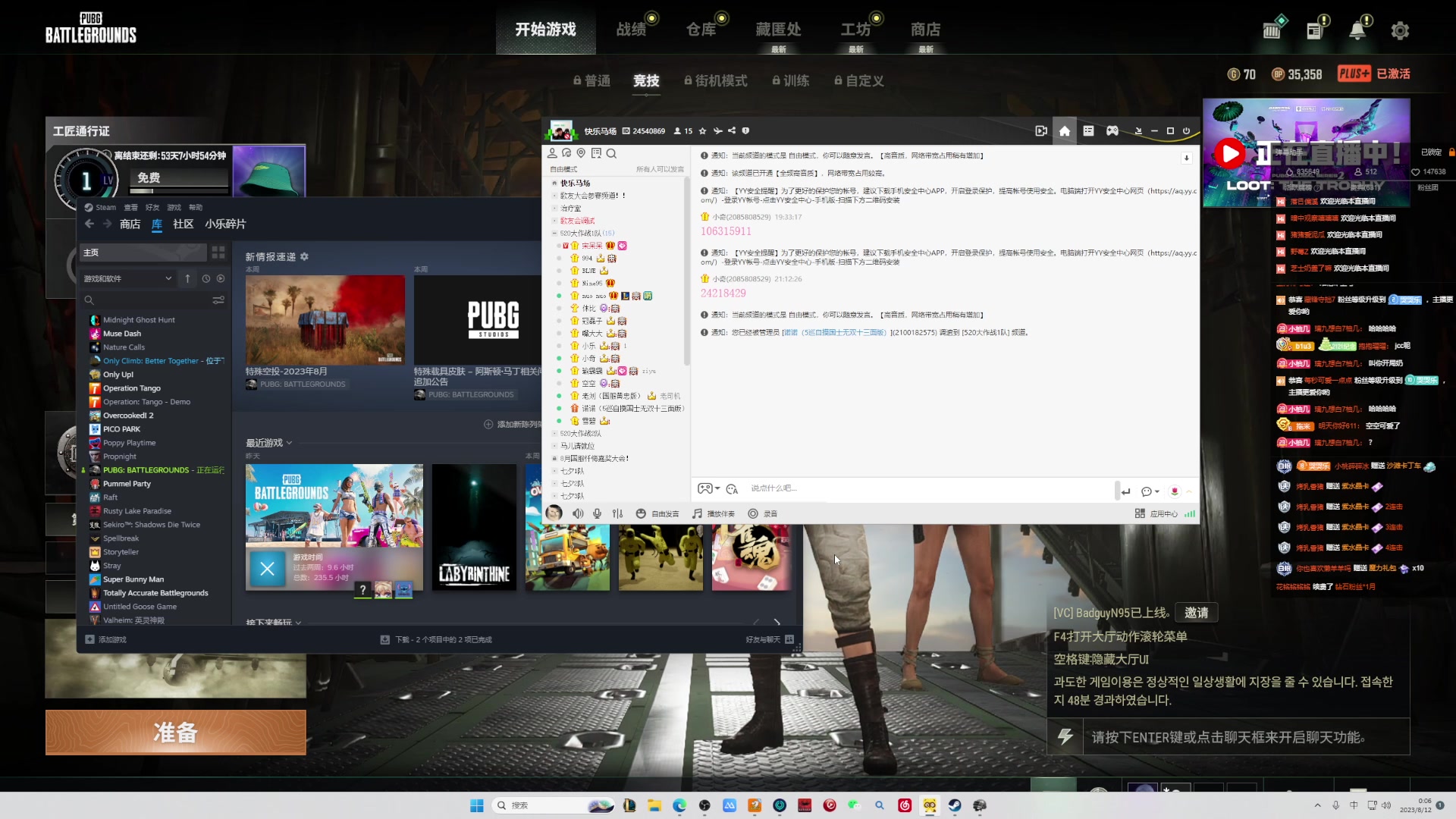
Task: Open Microsoft Edge from taskbar
Action: coord(679,805)
